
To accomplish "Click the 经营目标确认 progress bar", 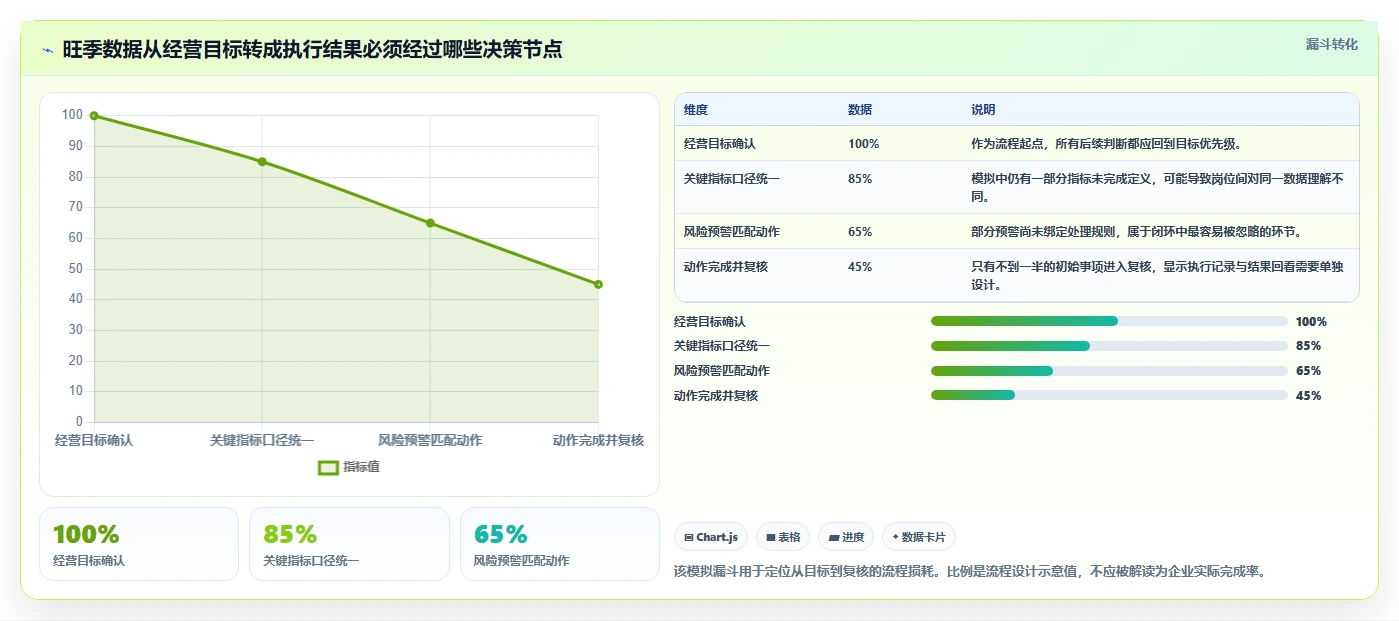I will pos(1109,321).
